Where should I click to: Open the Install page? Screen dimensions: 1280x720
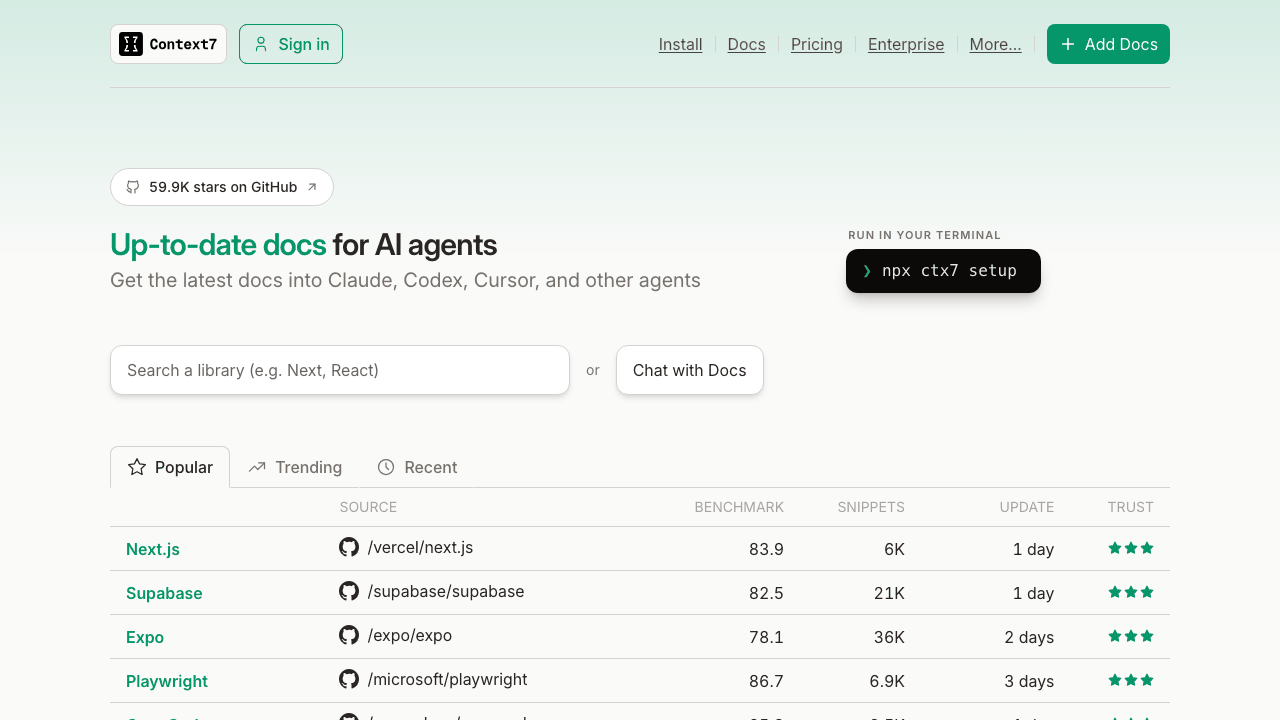(x=680, y=44)
